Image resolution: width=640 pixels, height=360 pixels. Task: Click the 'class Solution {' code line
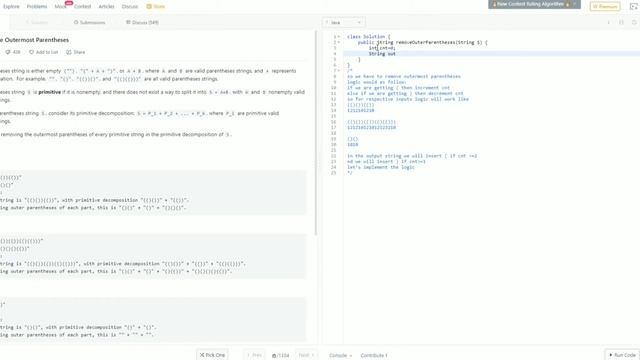tap(369, 37)
